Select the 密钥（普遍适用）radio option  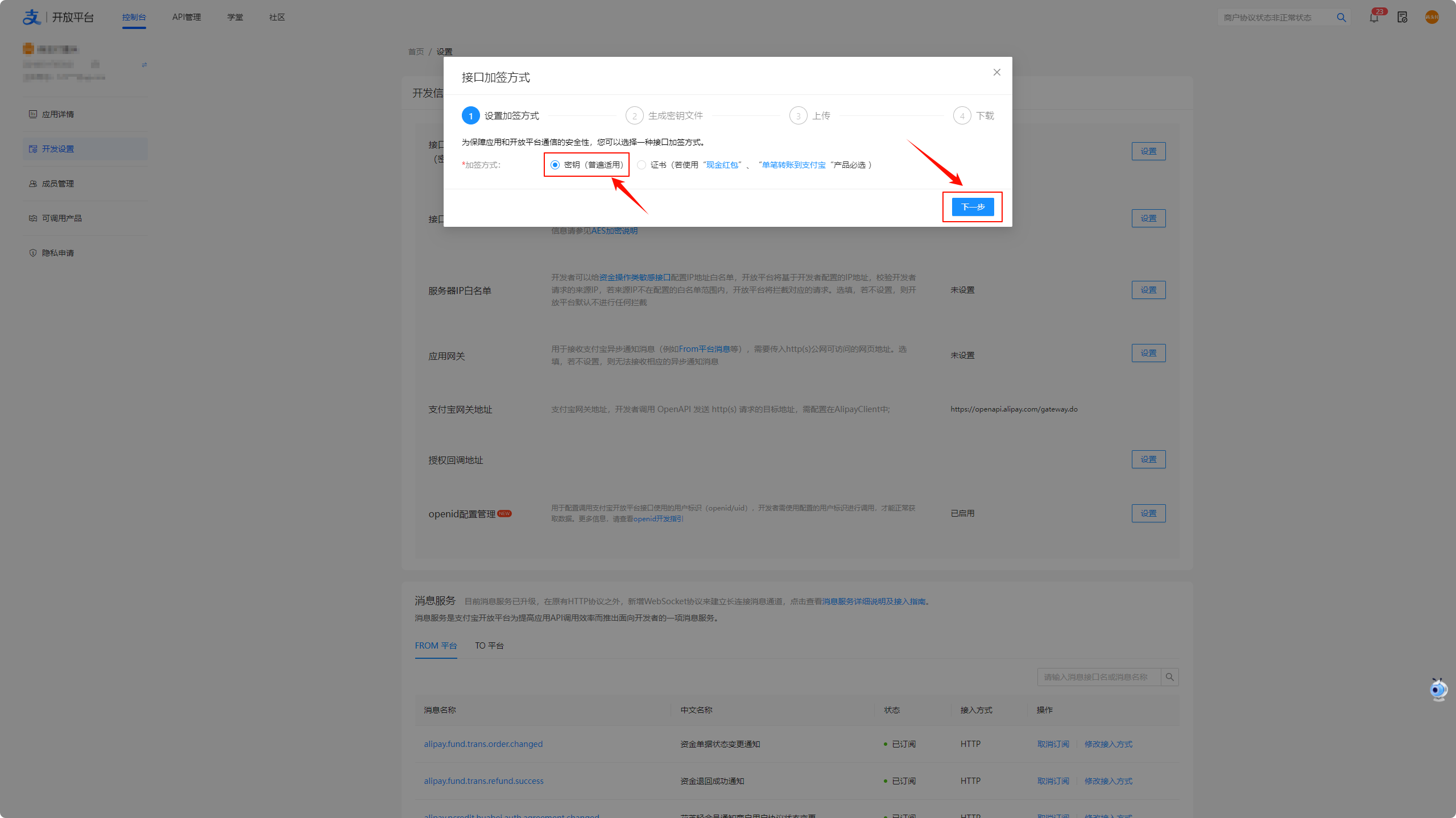click(x=555, y=165)
